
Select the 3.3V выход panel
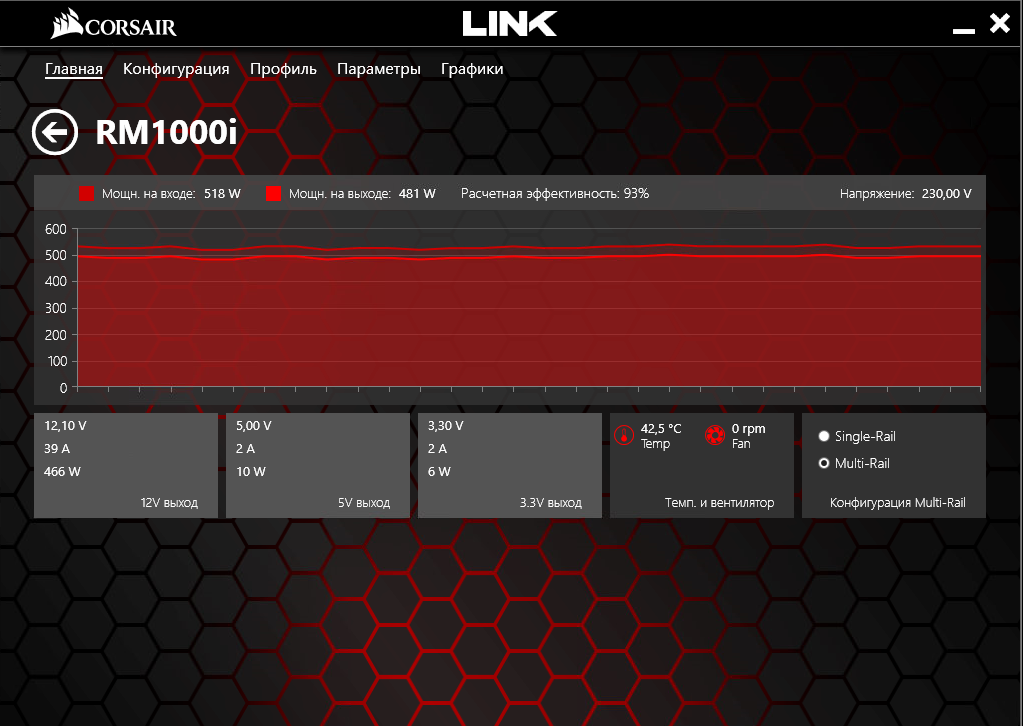click(509, 465)
